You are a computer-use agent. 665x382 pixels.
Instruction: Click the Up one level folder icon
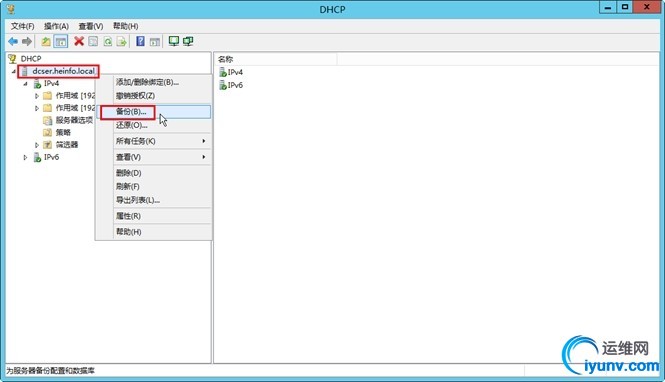[46, 41]
